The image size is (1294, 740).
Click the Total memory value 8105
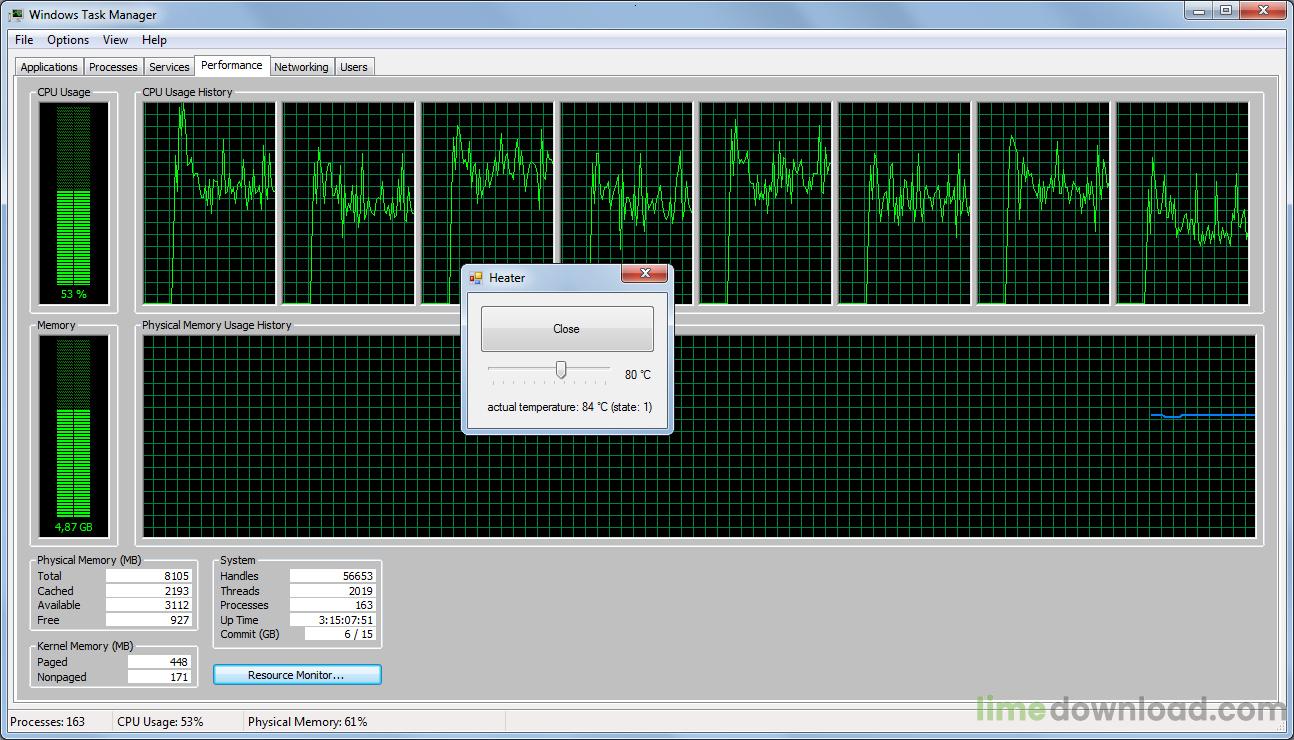pyautogui.click(x=149, y=576)
